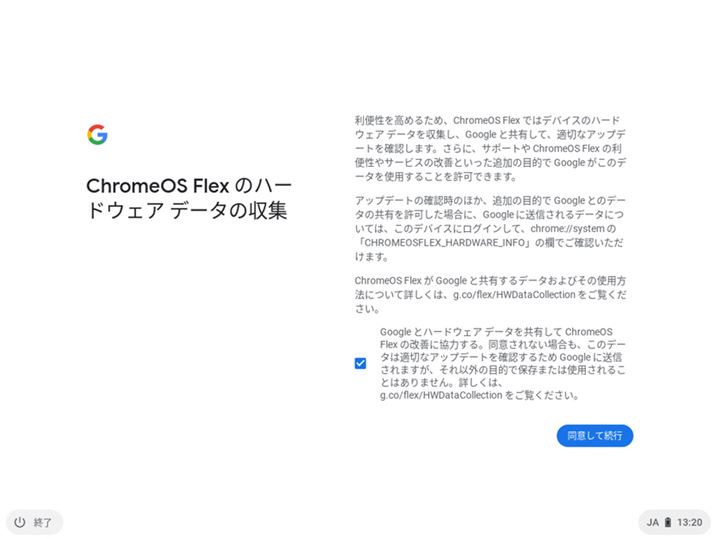Click the Google logo
The image size is (715, 539).
click(x=97, y=135)
